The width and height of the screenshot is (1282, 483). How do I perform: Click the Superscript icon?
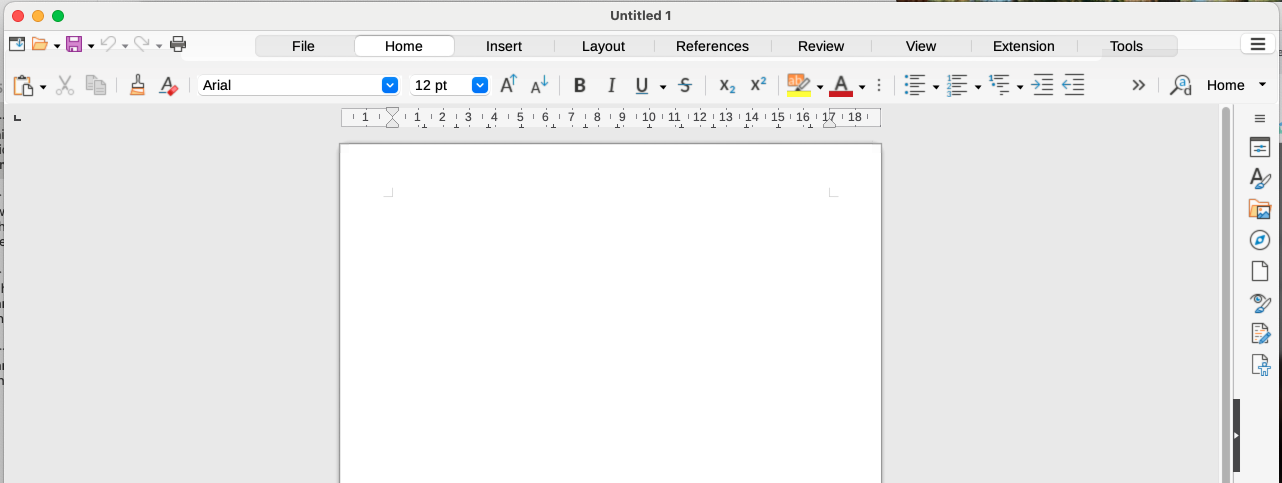(758, 86)
